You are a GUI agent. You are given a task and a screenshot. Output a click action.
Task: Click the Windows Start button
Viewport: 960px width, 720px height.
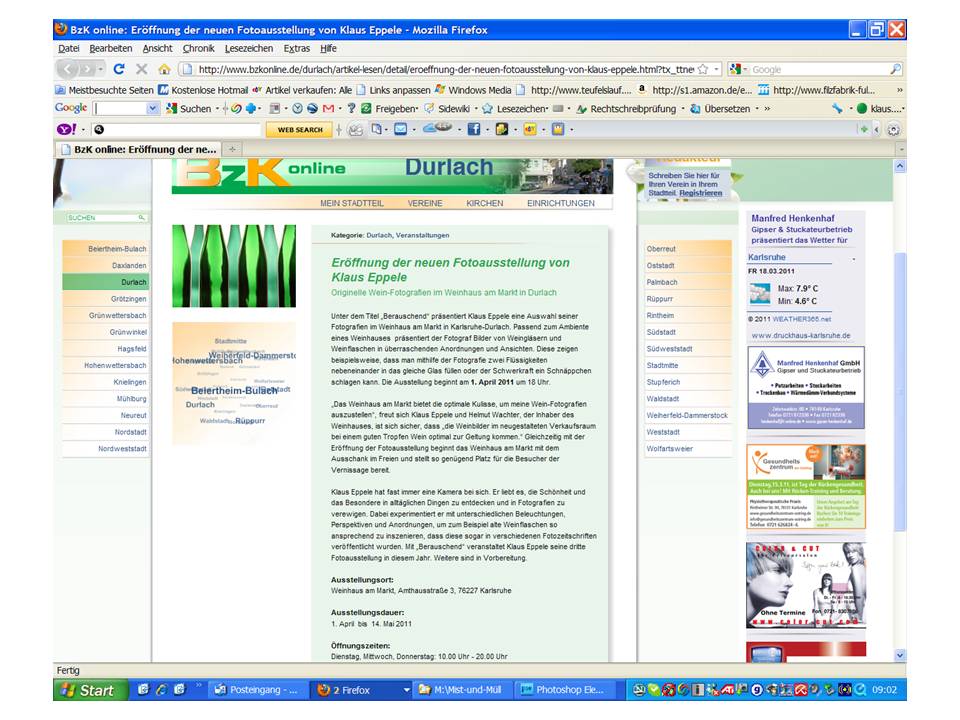[x=88, y=690]
